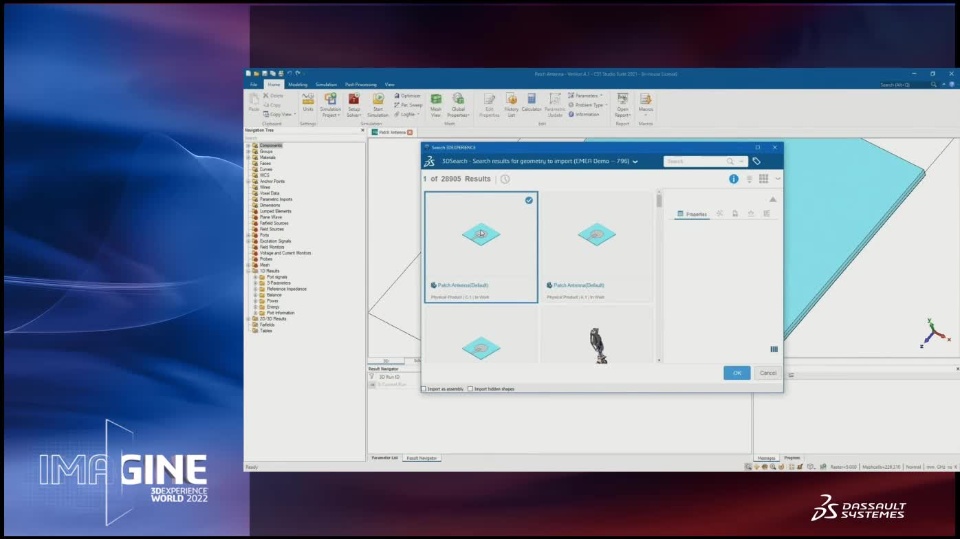Cancel the 3DSearch import dialog
960x539 pixels.
[768, 373]
